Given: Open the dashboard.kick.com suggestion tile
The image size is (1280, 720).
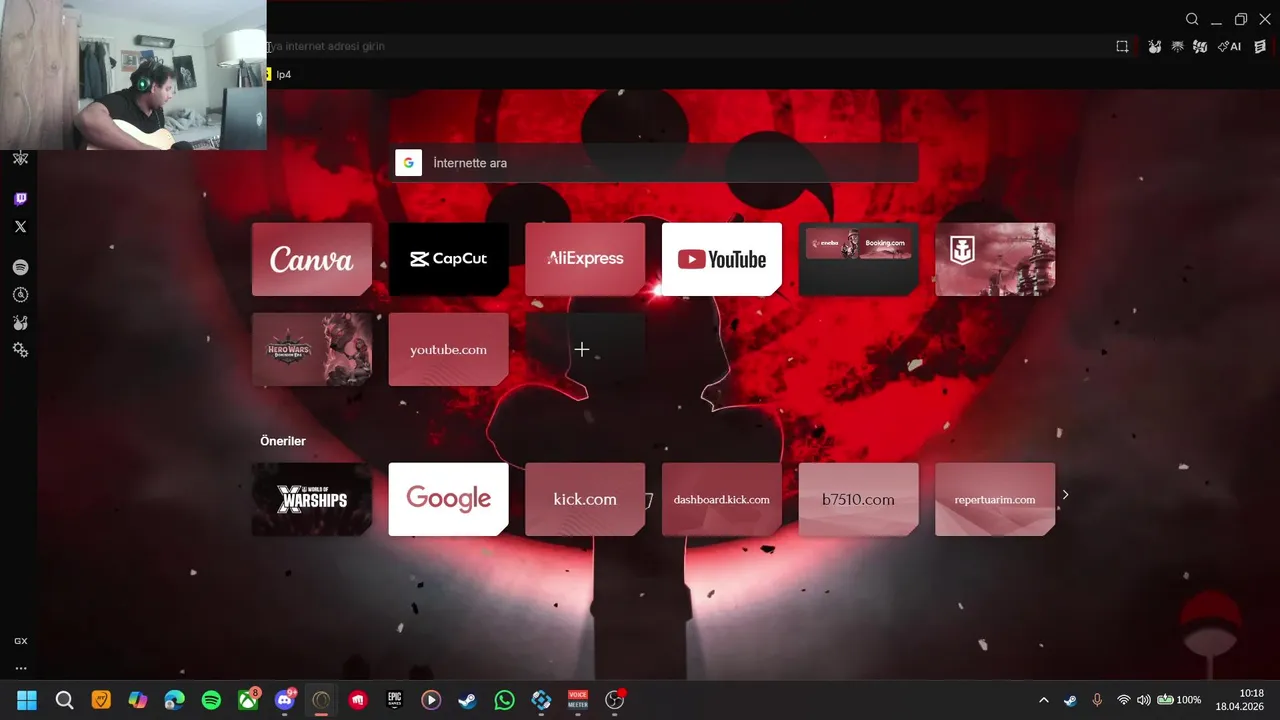Looking at the screenshot, I should click(722, 499).
